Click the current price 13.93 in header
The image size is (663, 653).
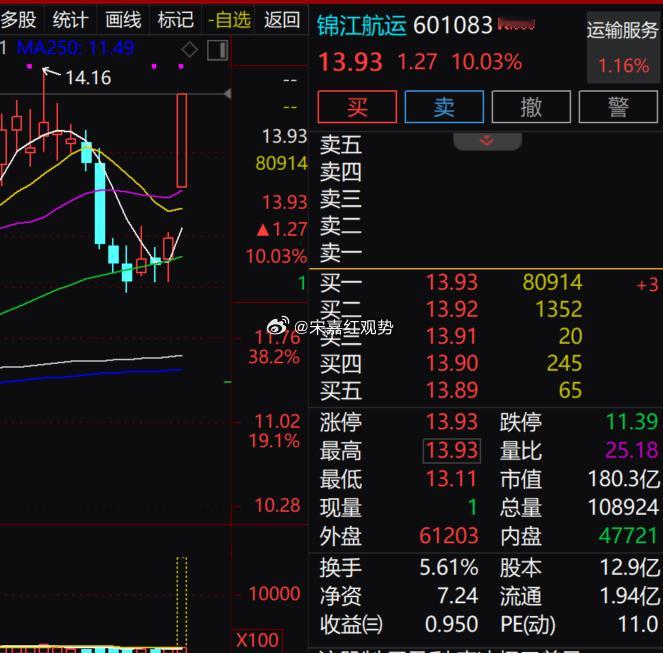(x=351, y=62)
